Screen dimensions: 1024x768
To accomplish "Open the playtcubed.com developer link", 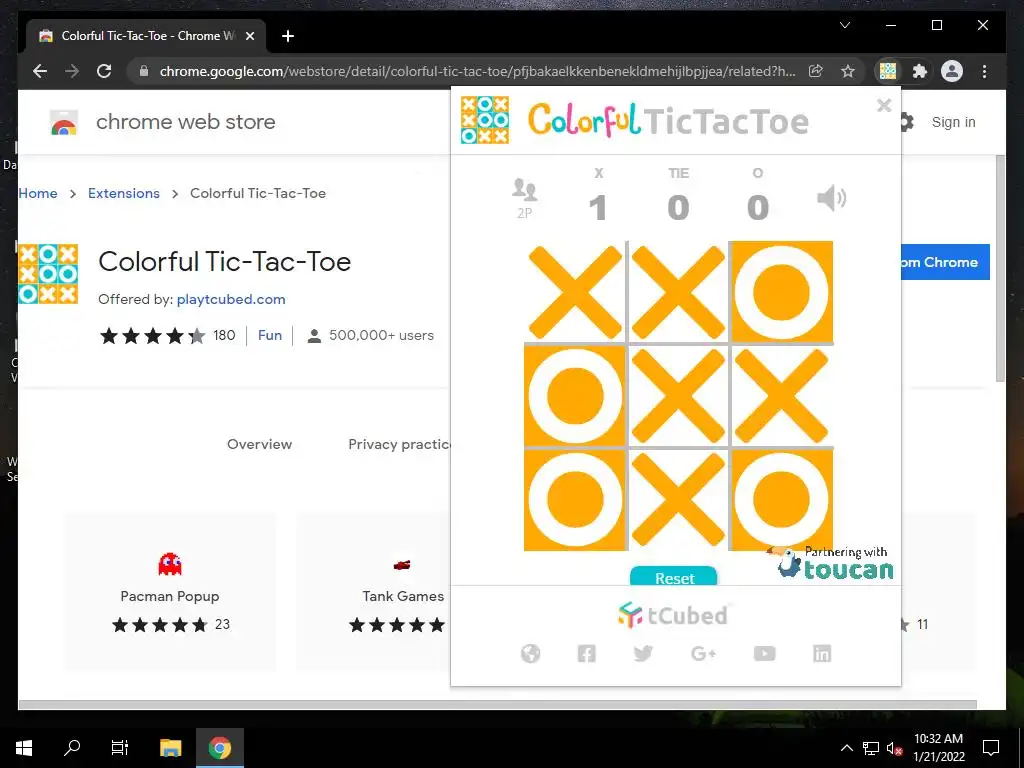I will coord(231,299).
